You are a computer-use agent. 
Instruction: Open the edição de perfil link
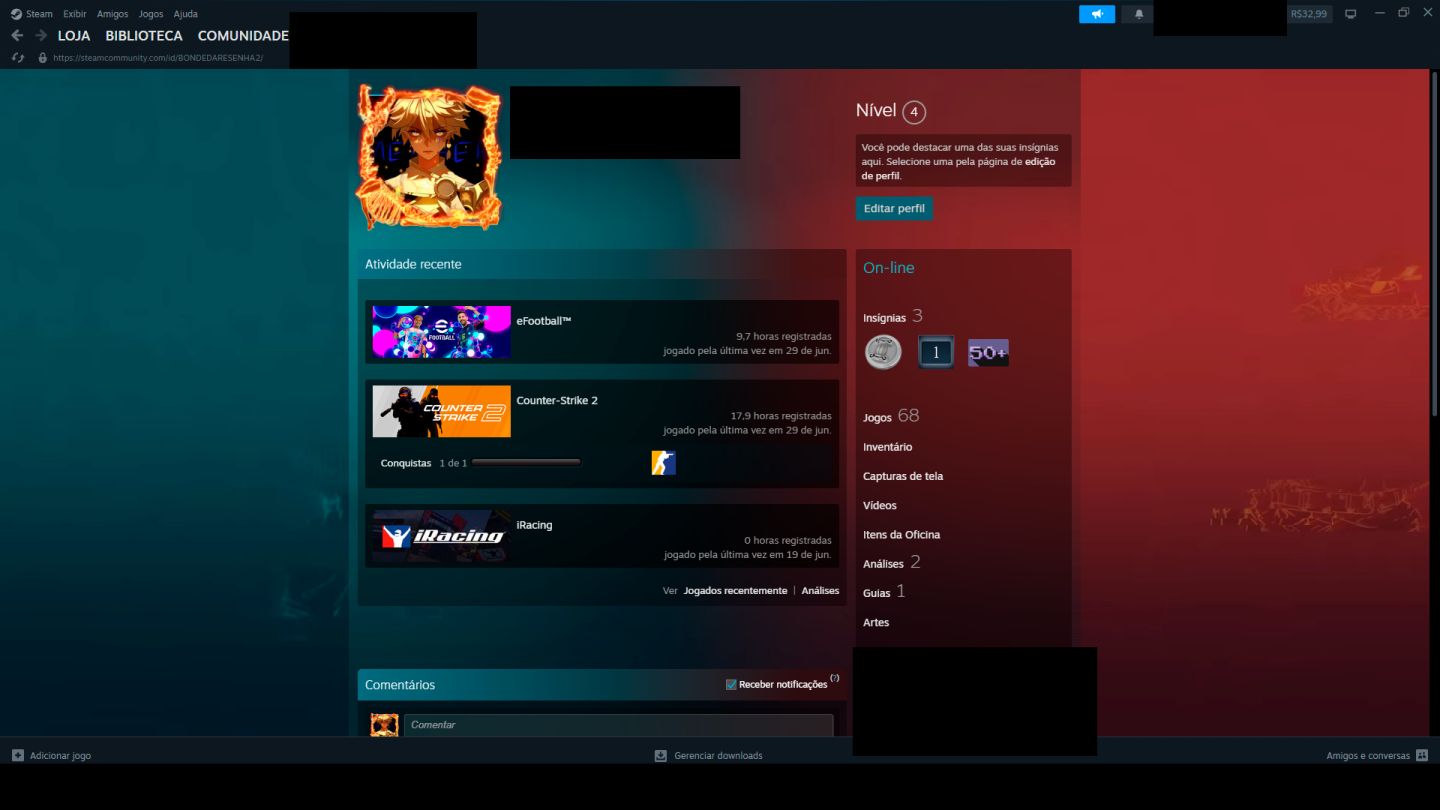[x=958, y=168]
